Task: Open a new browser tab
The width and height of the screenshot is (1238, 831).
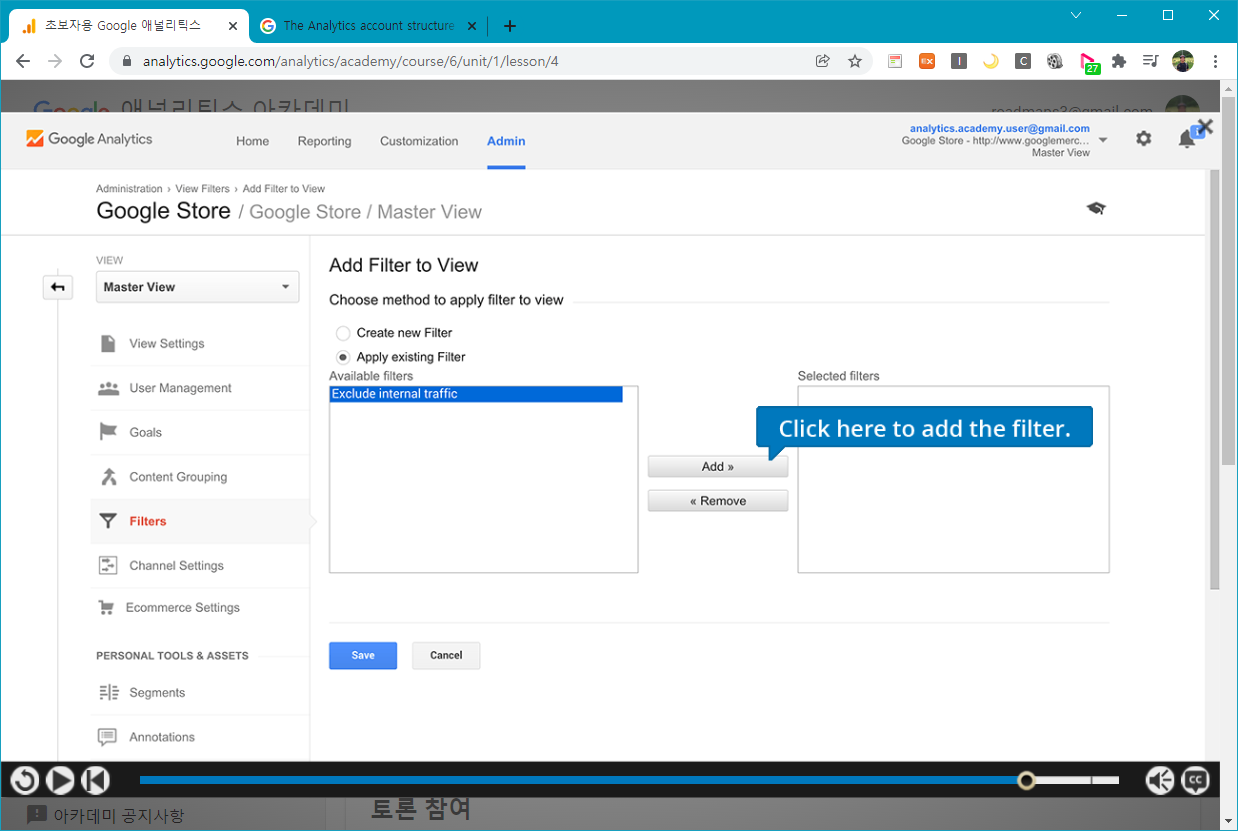Action: tap(510, 26)
